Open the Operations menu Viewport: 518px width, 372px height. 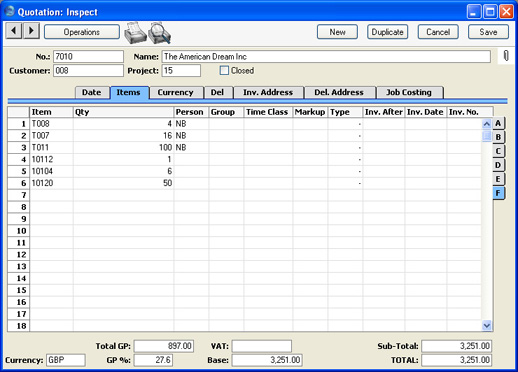point(82,32)
